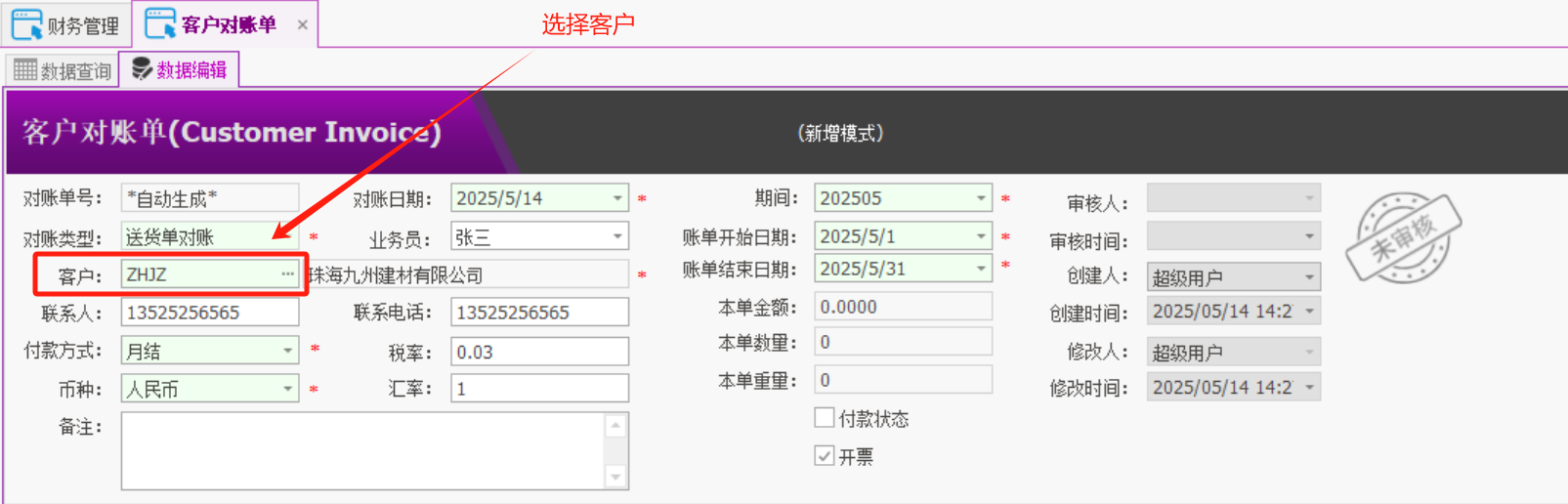Expand the 创建人 dropdown
Screen dimensions: 1568x504
tap(1309, 277)
